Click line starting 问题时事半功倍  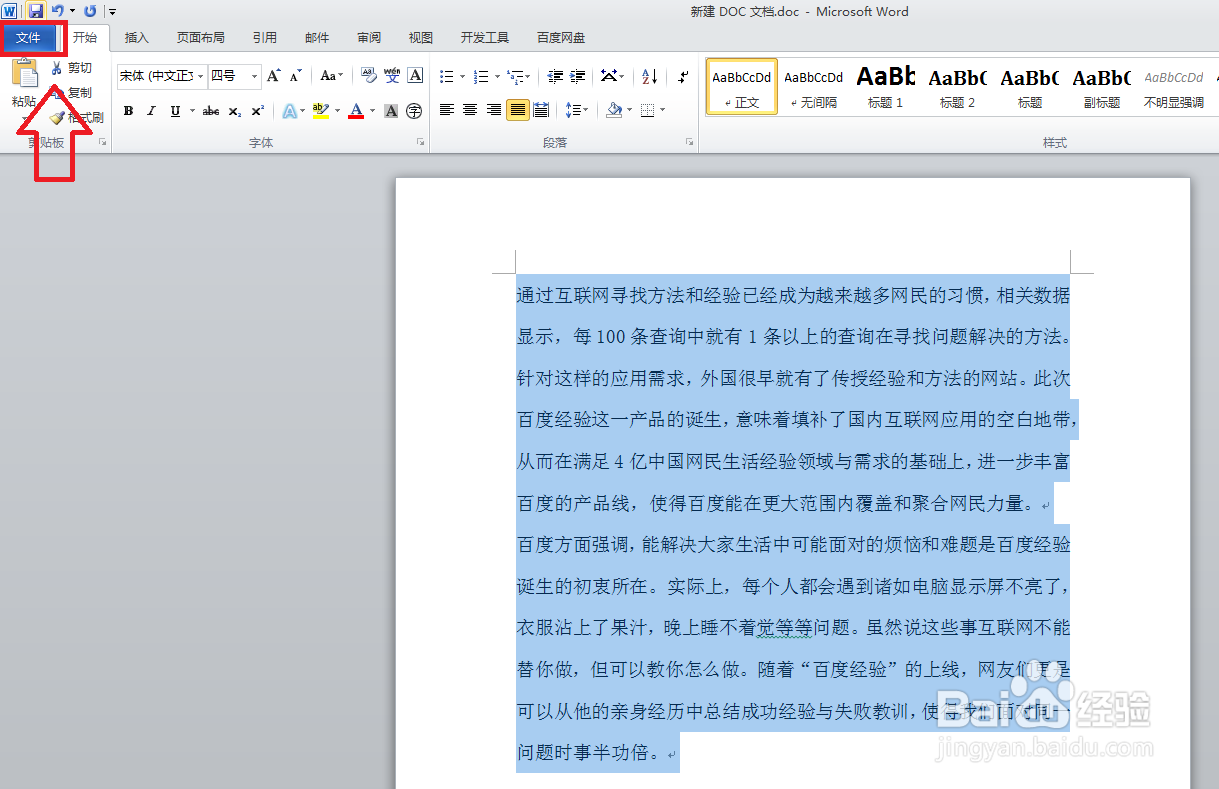click(x=598, y=752)
